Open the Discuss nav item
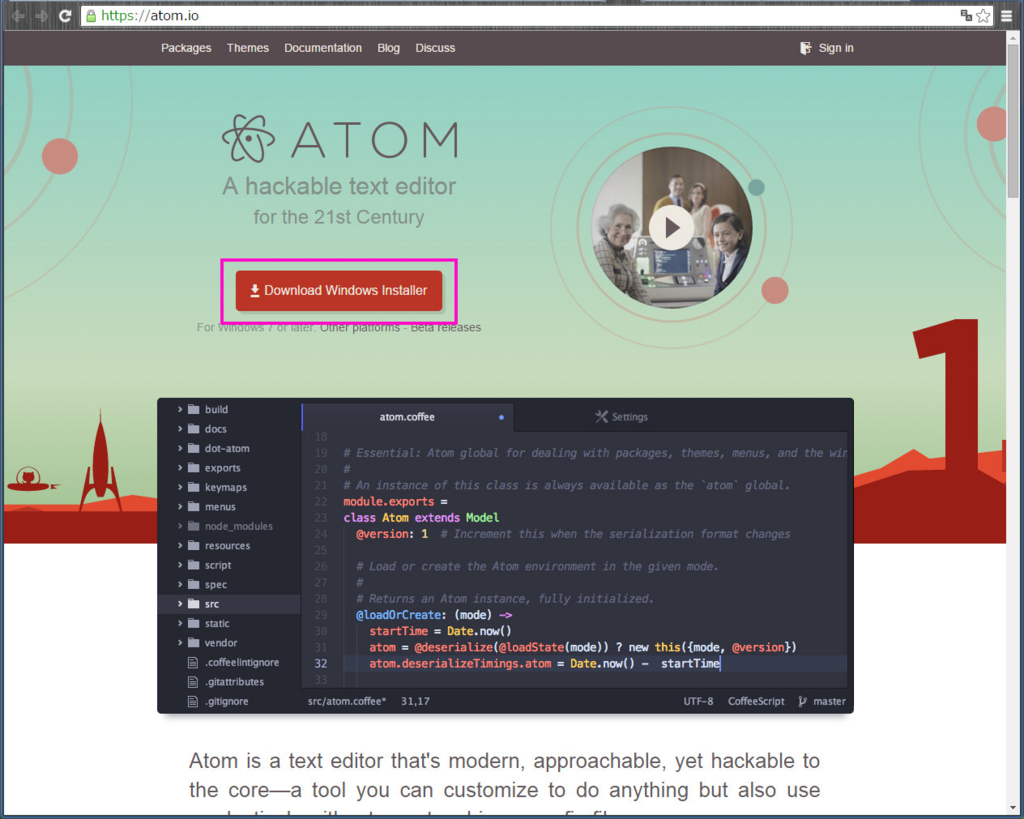Image resolution: width=1024 pixels, height=819 pixels. (435, 48)
